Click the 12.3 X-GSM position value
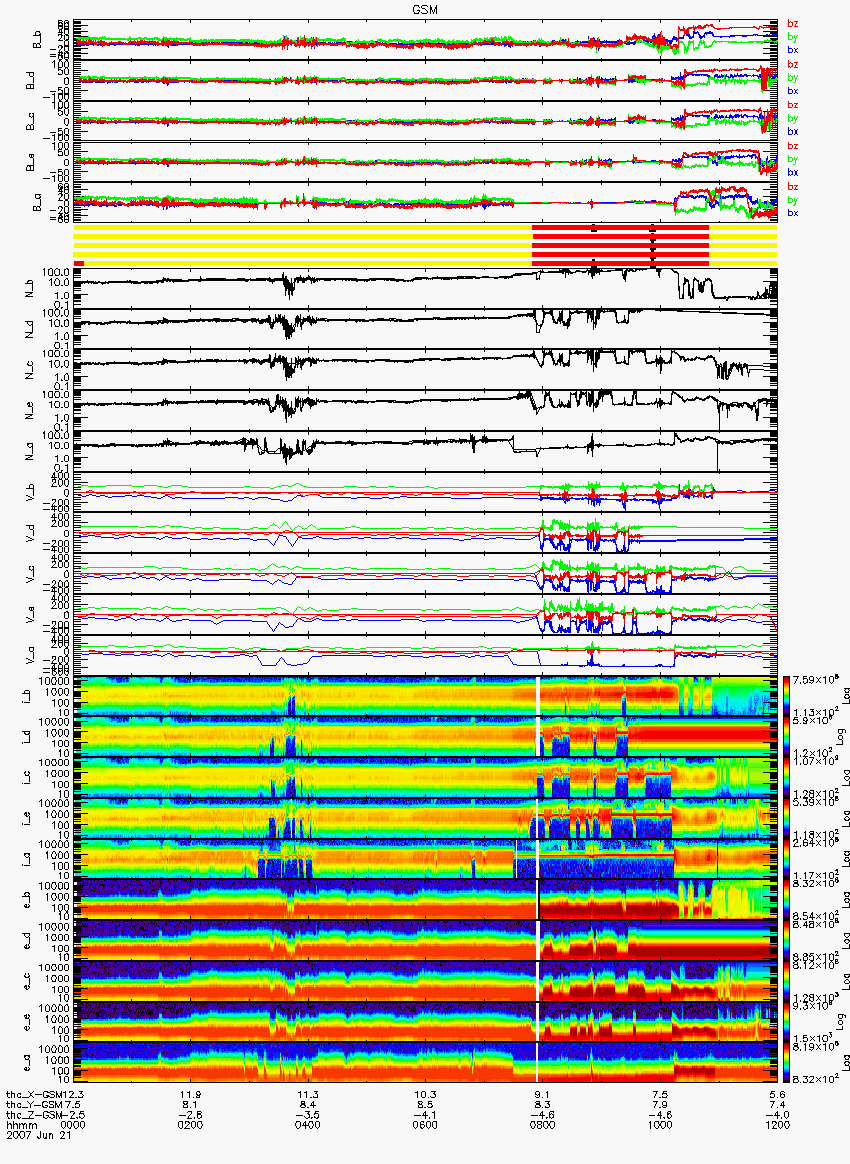The width and height of the screenshot is (850, 1164). point(74,1095)
